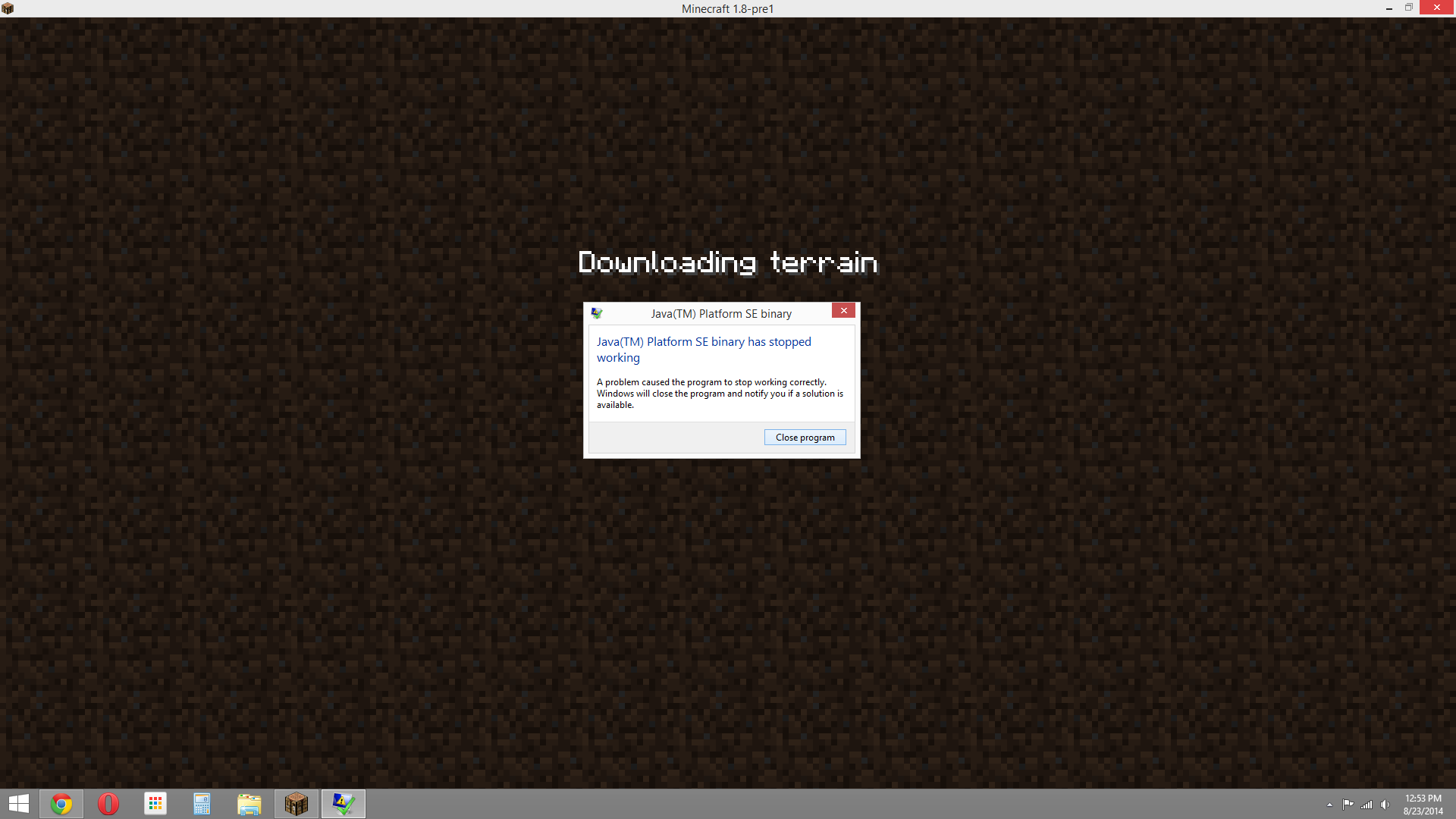Image resolution: width=1456 pixels, height=819 pixels.
Task: Open Calculator from the taskbar
Action: (202, 804)
